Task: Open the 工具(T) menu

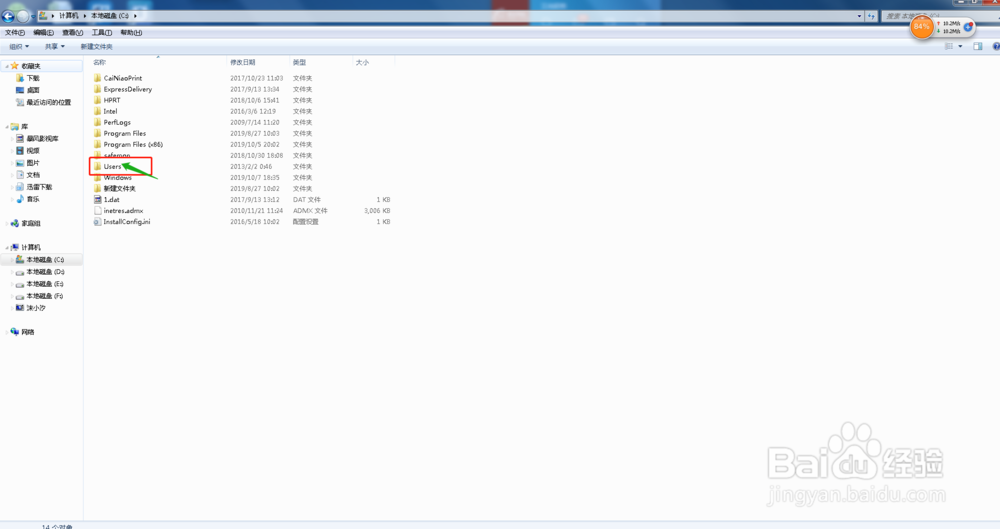Action: point(101,33)
